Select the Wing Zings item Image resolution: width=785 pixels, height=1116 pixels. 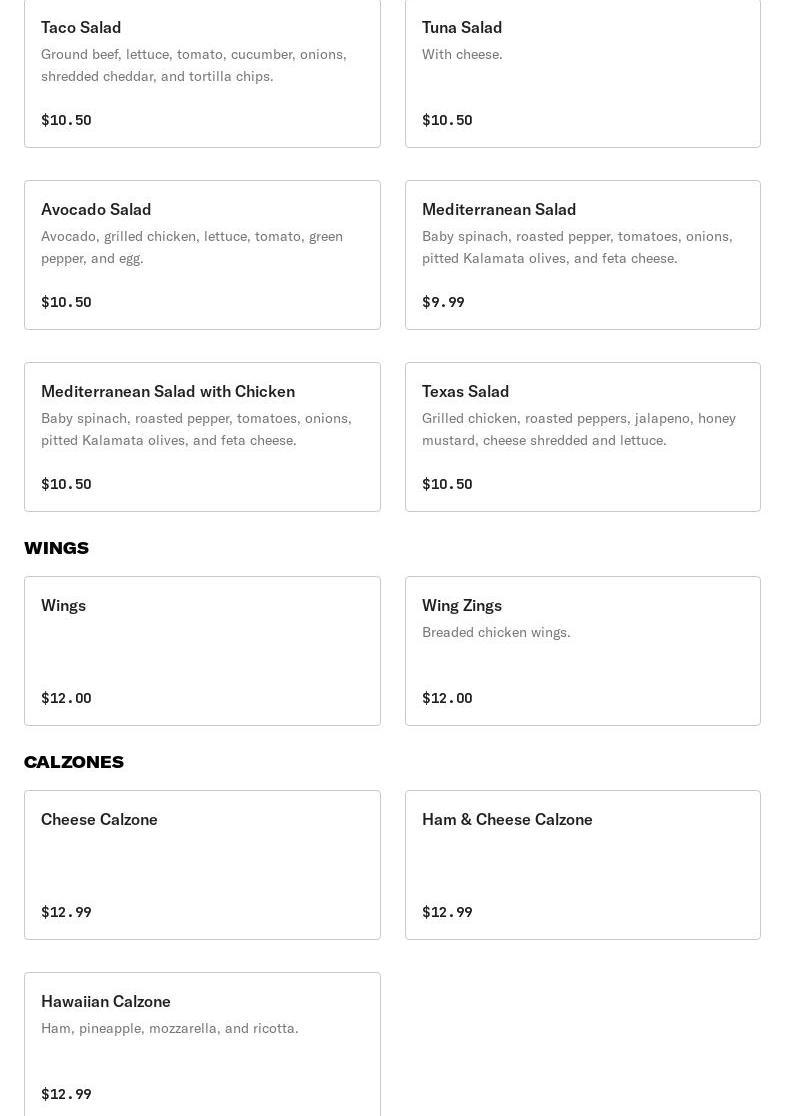(582, 651)
